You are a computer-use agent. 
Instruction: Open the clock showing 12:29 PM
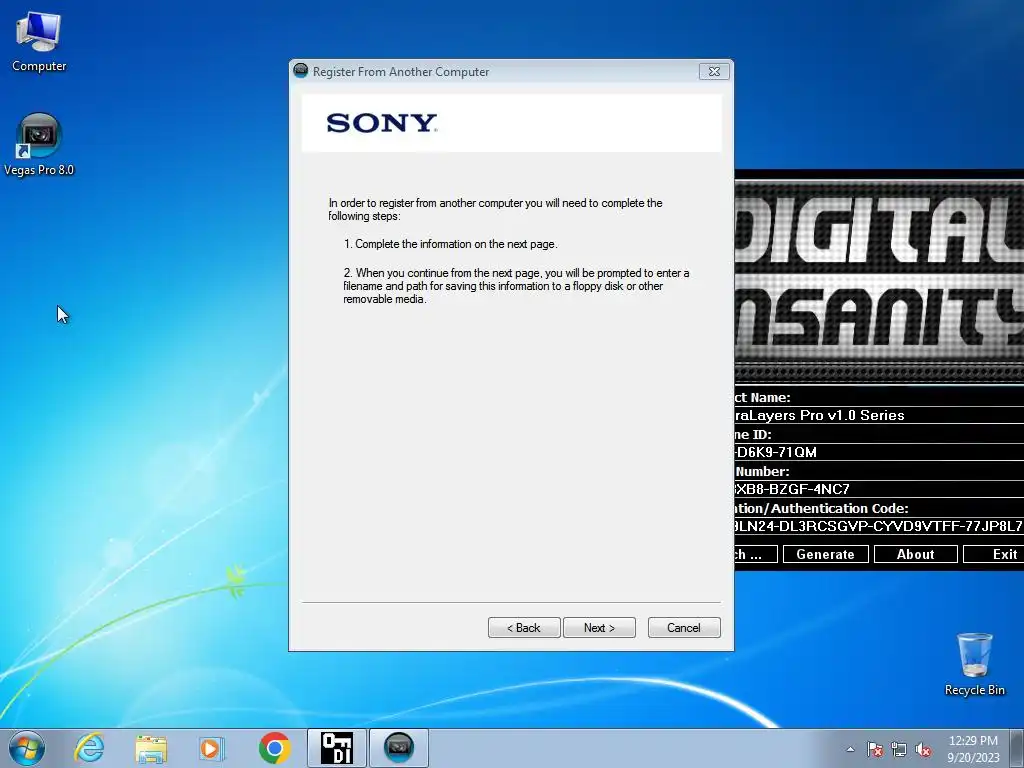click(x=973, y=741)
